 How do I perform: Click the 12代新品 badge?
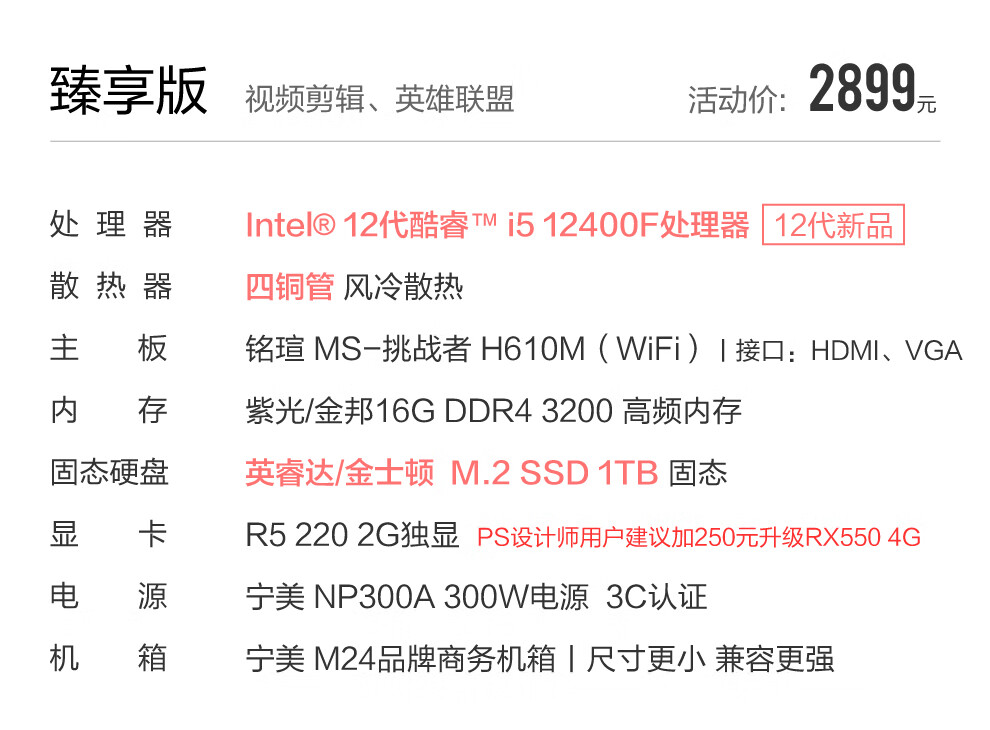click(x=833, y=225)
